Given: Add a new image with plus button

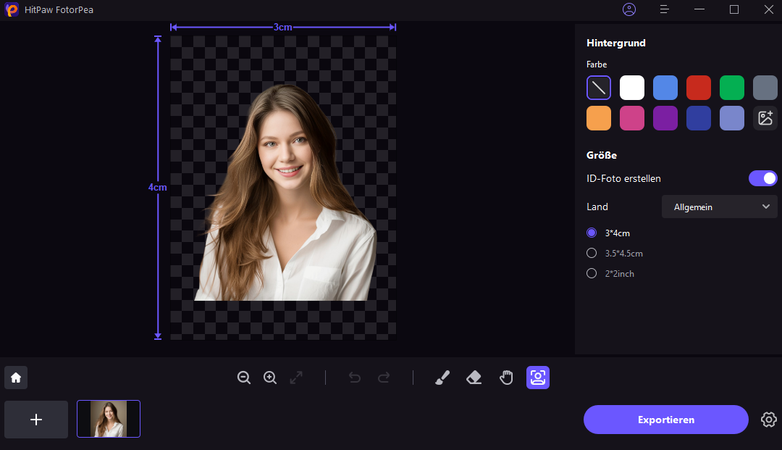Looking at the screenshot, I should point(36,419).
